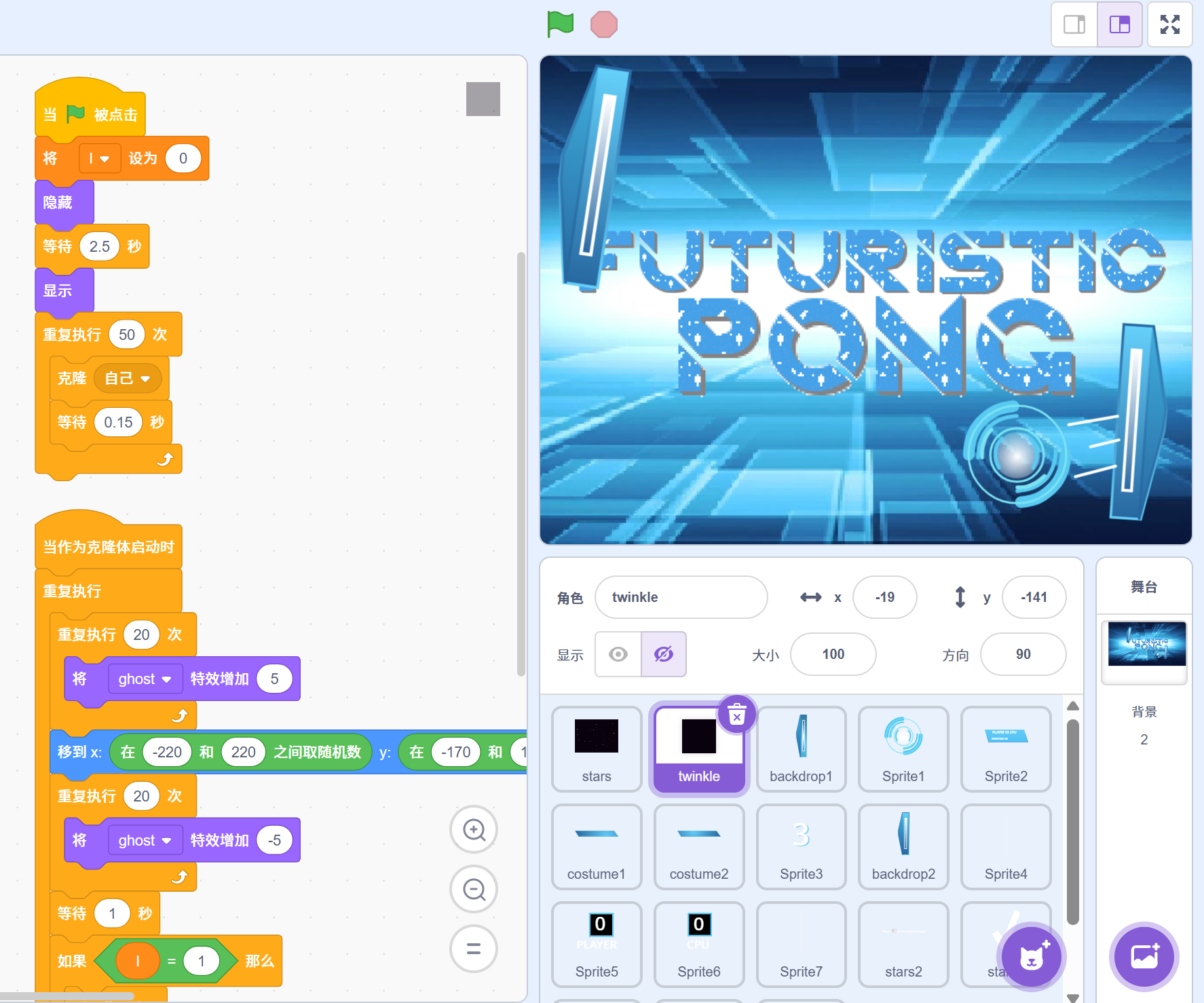1204x1003 pixels.
Task: Zoom out of the code workspace
Action: 474,889
